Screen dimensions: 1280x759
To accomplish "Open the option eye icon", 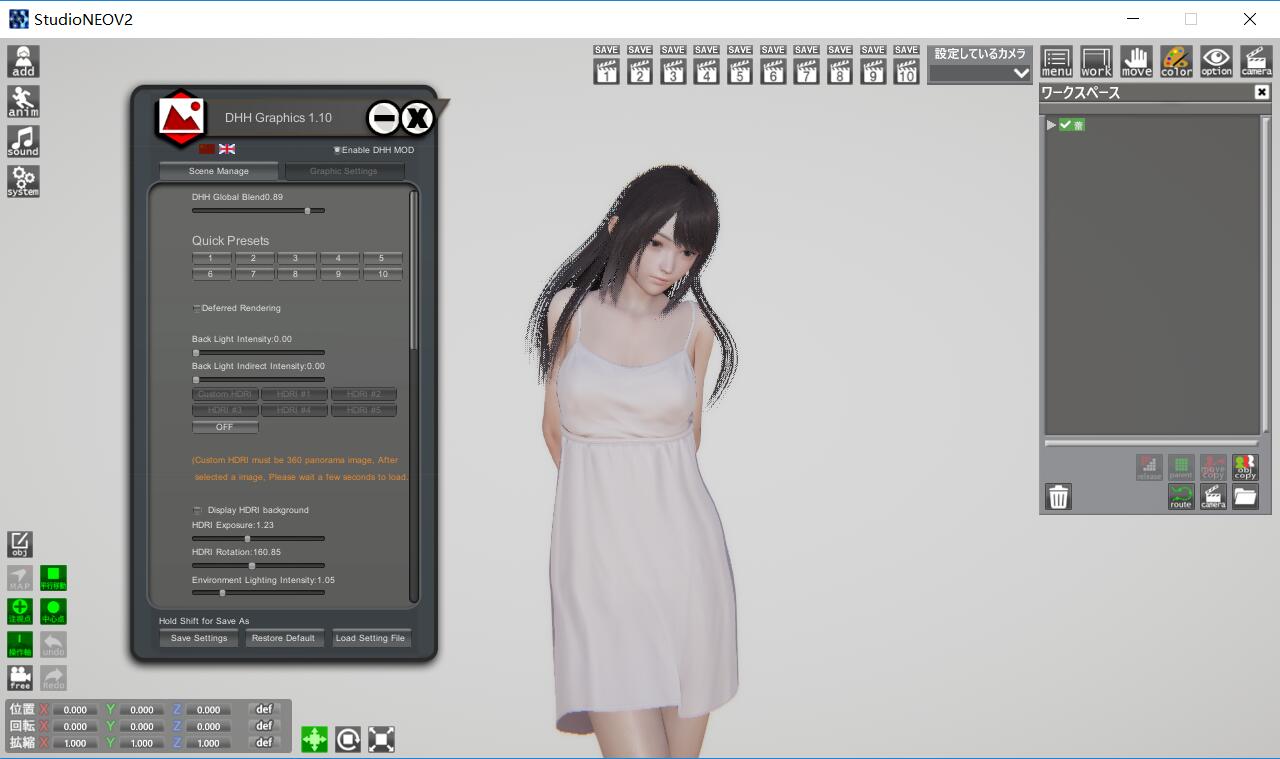I will click(1216, 62).
